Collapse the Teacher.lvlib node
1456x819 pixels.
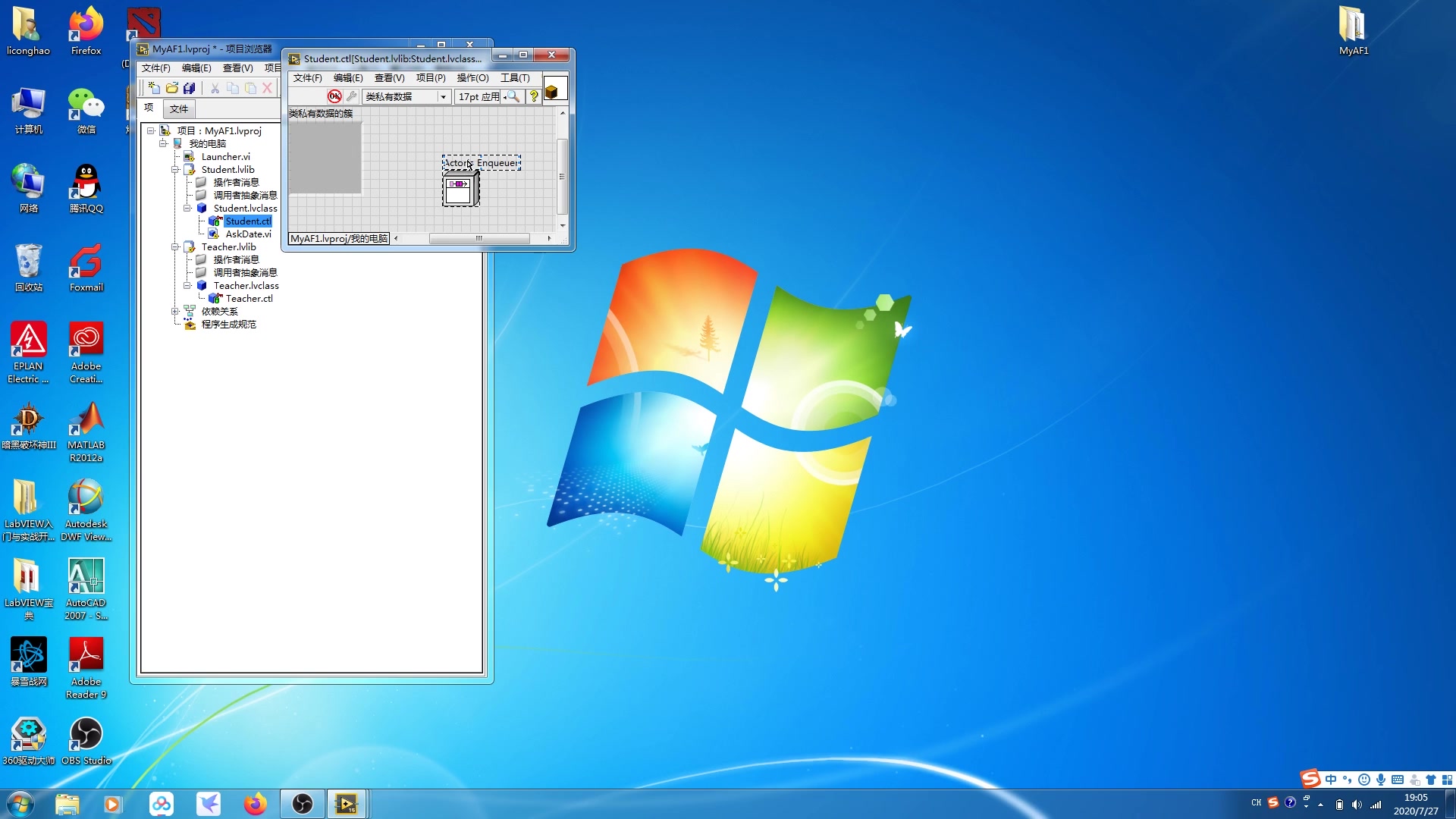pos(175,246)
